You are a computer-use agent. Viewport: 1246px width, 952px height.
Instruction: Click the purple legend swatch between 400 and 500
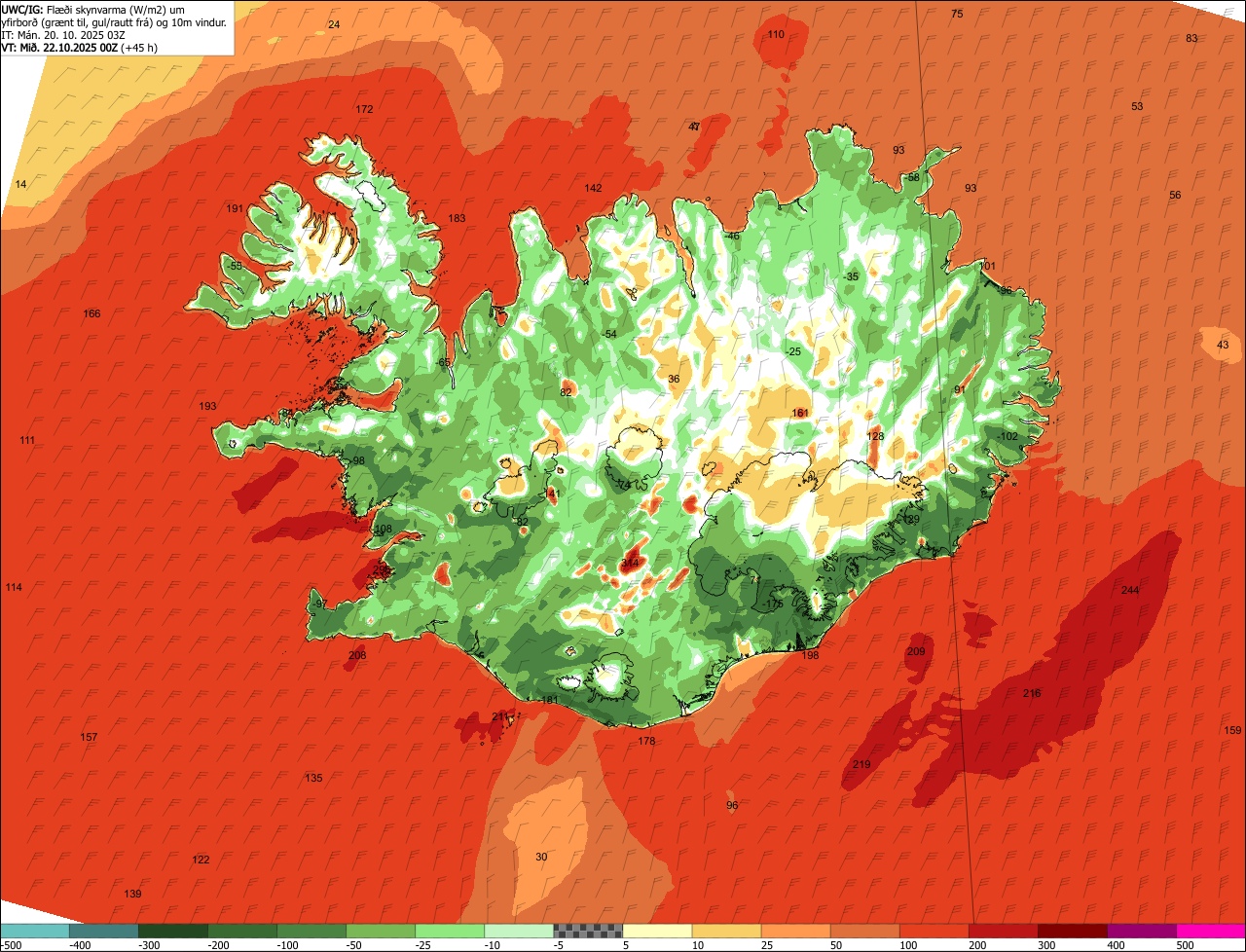point(1140,931)
